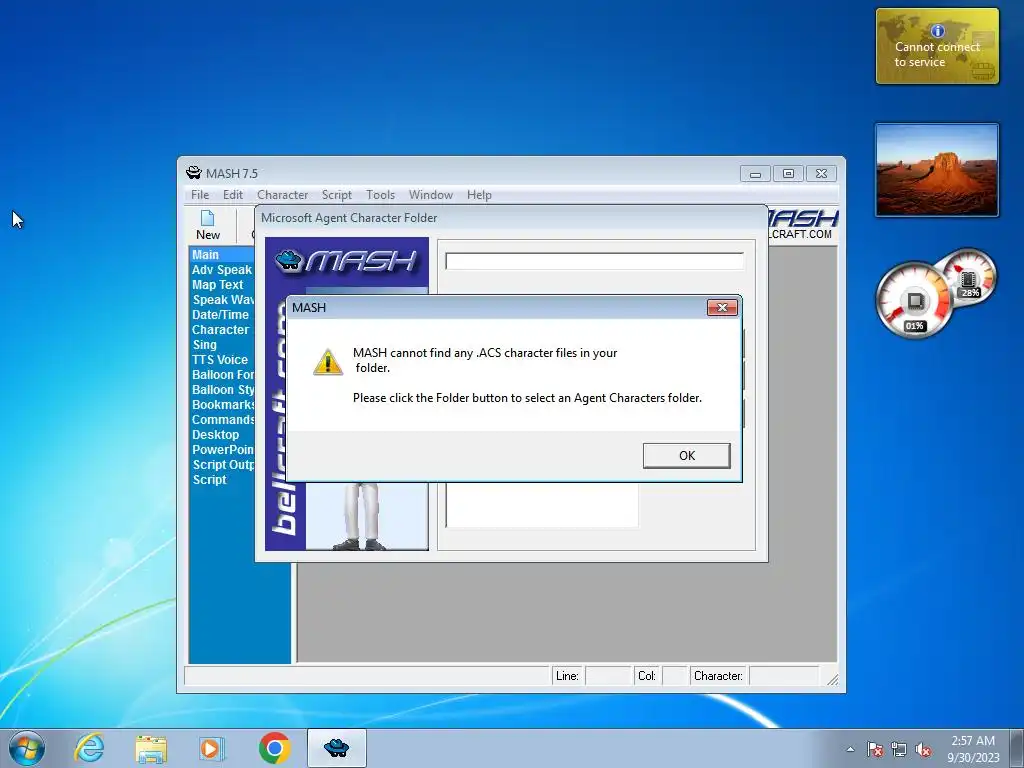Open the clock showing 2:57 AM
1024x768 pixels.
[x=973, y=748]
